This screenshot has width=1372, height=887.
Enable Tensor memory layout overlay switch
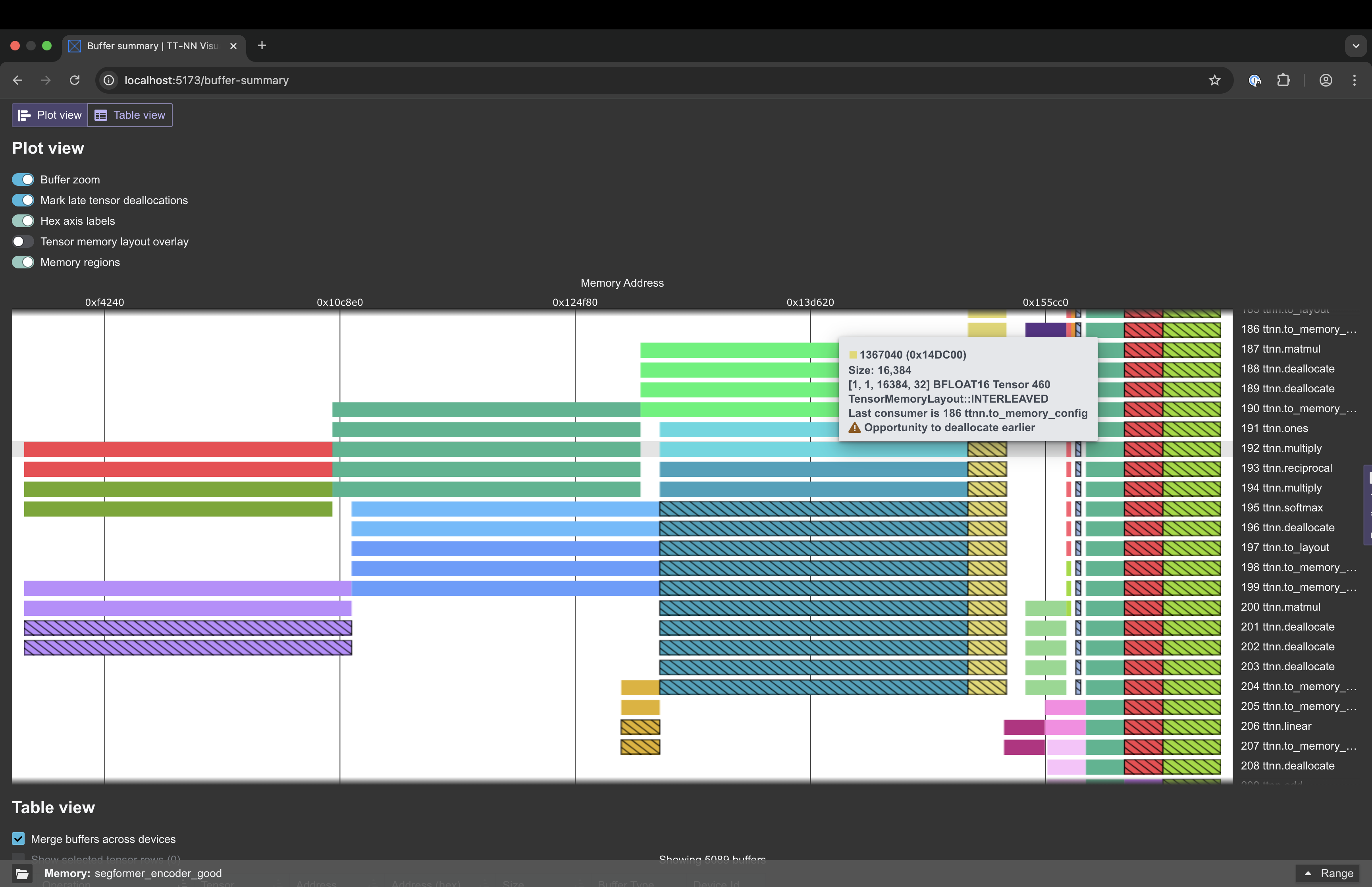click(x=23, y=242)
